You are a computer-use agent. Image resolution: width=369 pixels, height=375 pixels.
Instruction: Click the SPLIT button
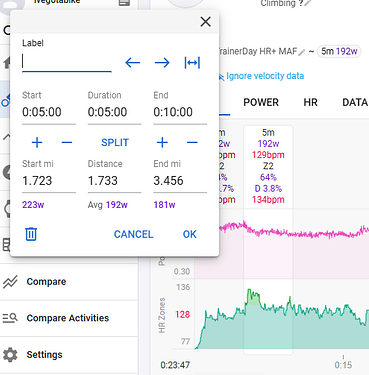(x=115, y=143)
